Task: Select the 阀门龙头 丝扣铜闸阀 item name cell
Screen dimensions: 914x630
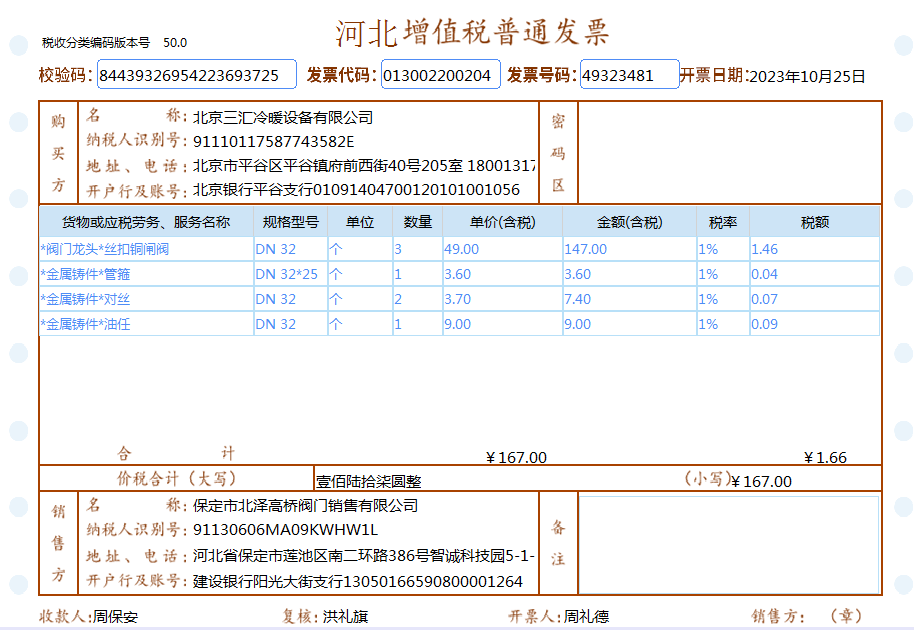Action: click(x=146, y=249)
